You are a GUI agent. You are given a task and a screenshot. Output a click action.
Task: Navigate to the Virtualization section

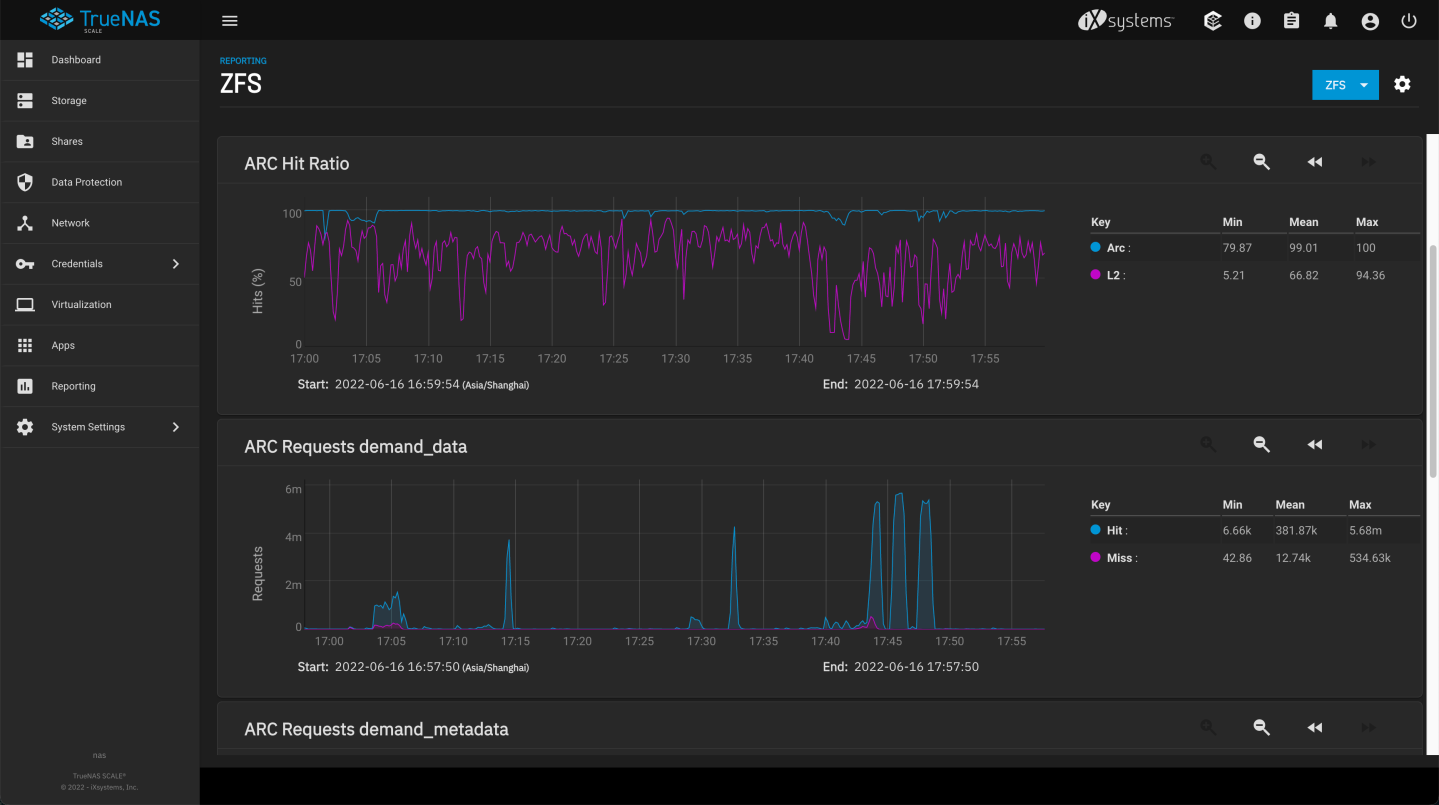pos(81,304)
